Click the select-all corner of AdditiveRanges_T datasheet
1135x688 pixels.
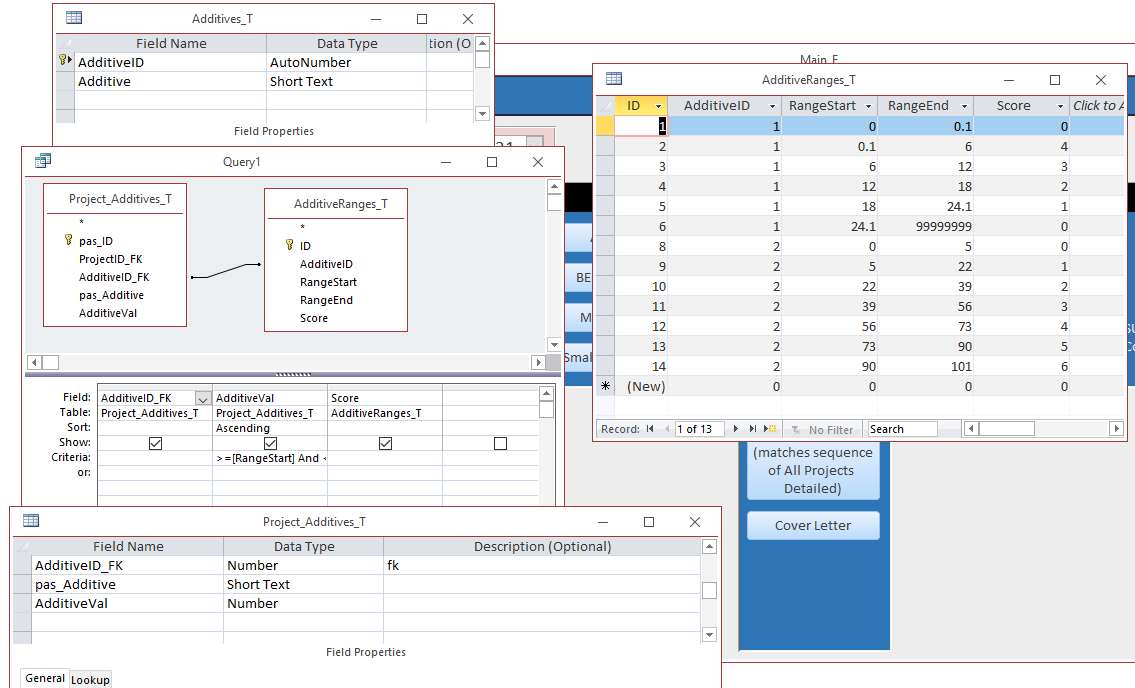(605, 106)
